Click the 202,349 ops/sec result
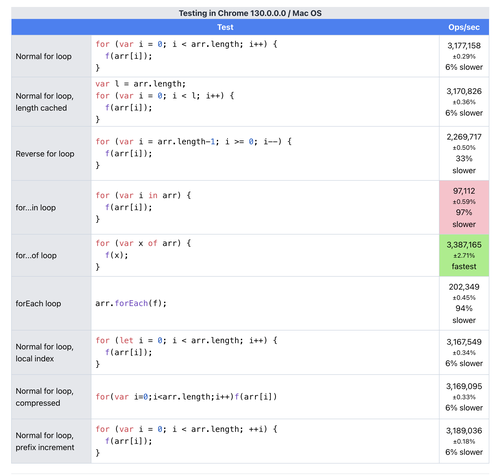 [x=464, y=287]
